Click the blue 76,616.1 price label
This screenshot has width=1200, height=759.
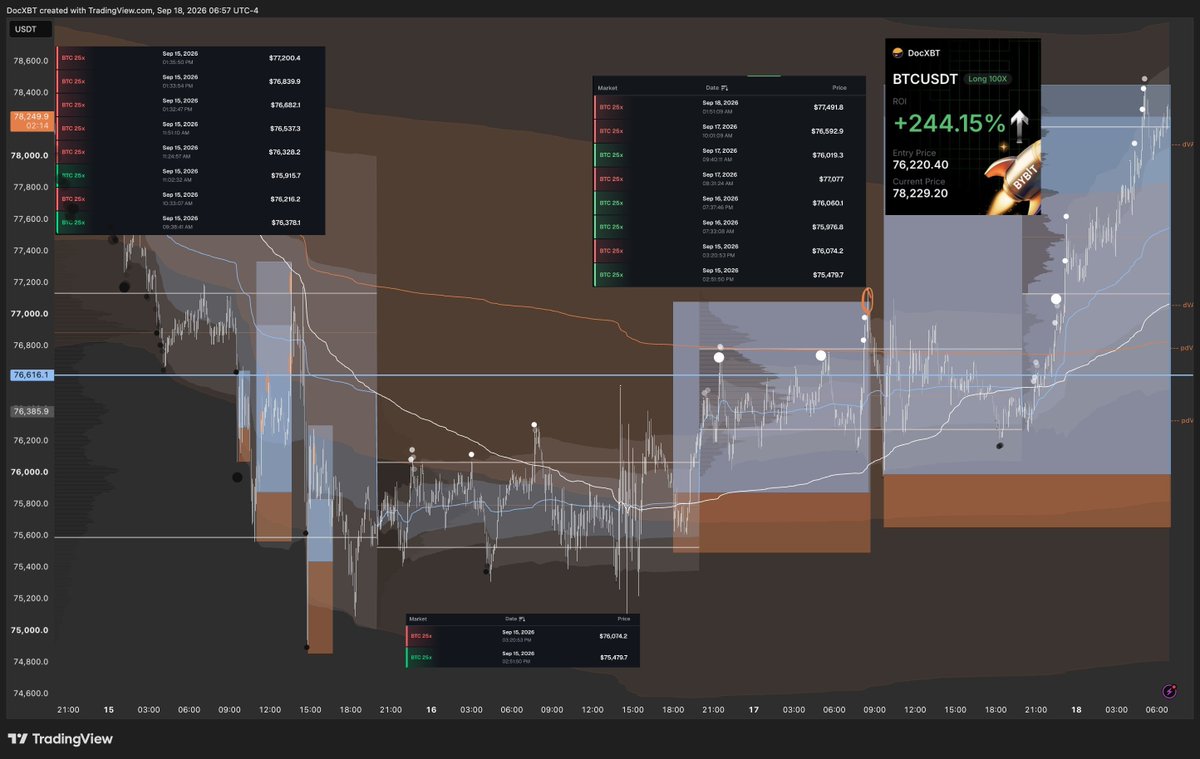31,375
